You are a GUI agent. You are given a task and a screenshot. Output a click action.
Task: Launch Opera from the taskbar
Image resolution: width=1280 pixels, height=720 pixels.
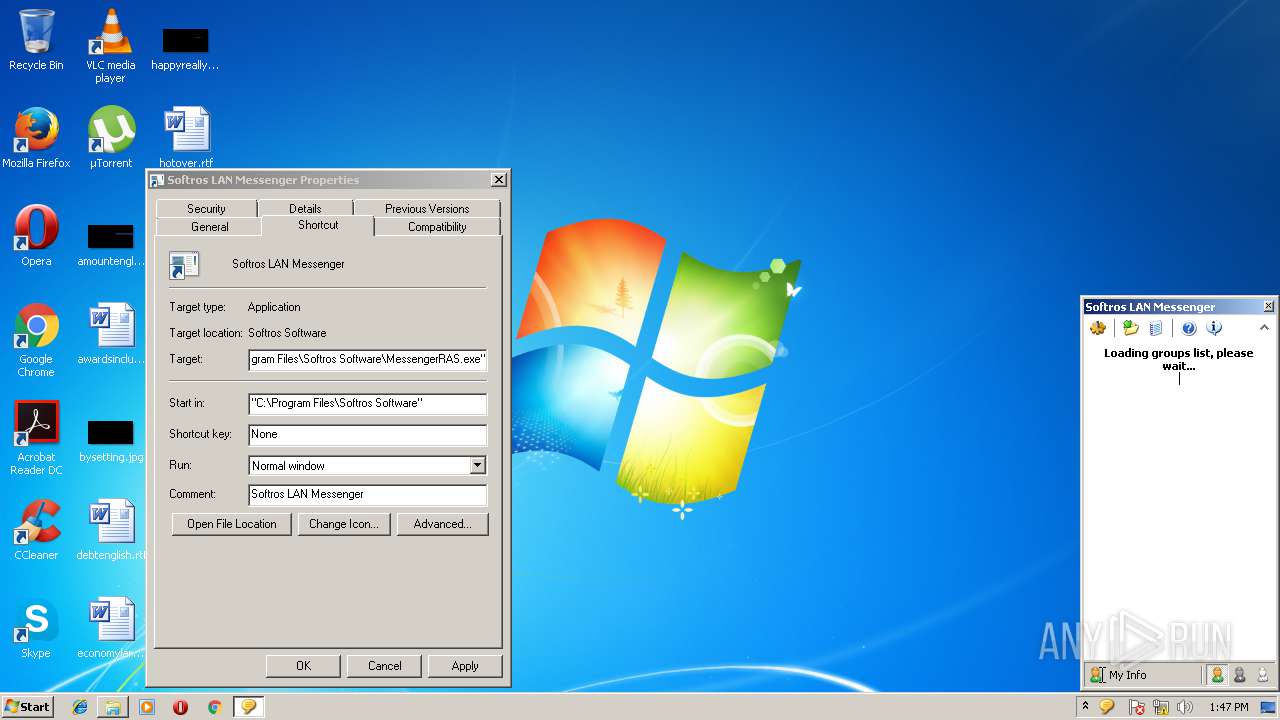tap(180, 707)
